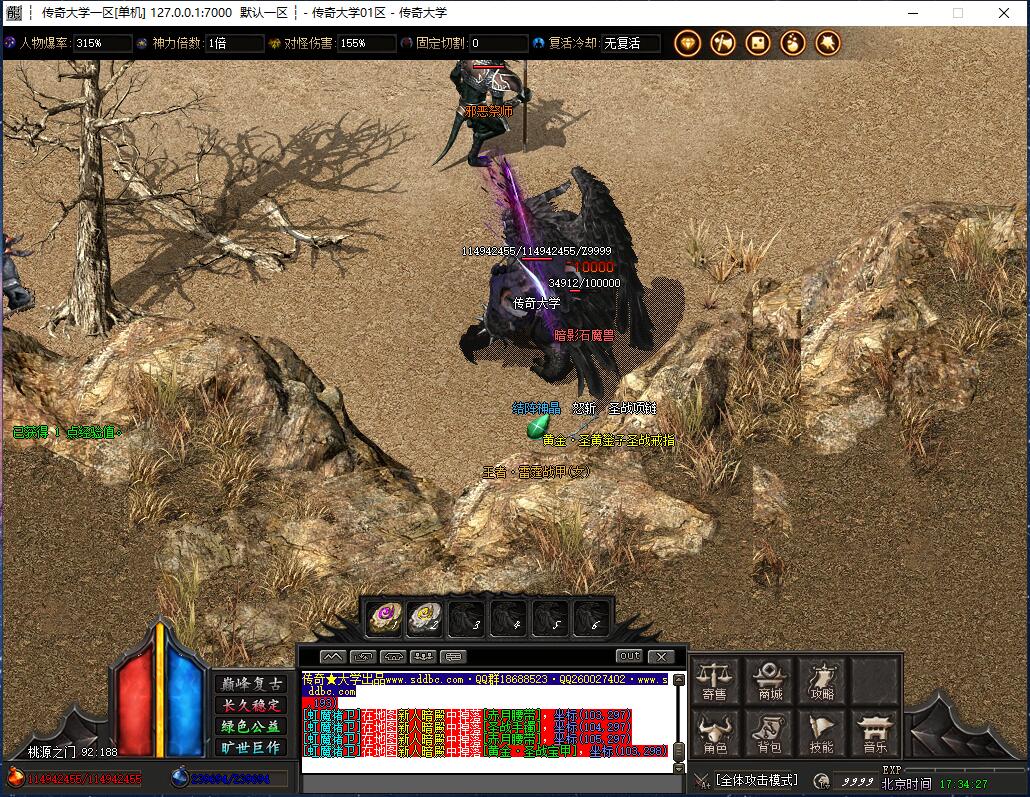Open the 商城 shop
Viewport: 1030px width, 797px height.
[769, 681]
